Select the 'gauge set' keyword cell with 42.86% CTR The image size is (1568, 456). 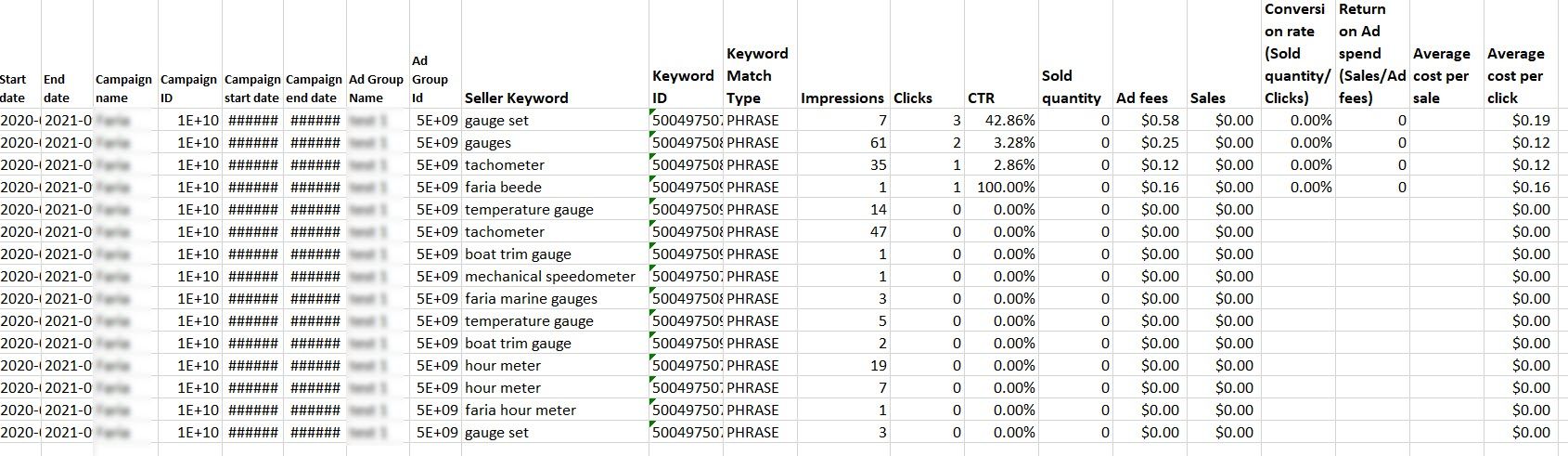click(x=555, y=120)
